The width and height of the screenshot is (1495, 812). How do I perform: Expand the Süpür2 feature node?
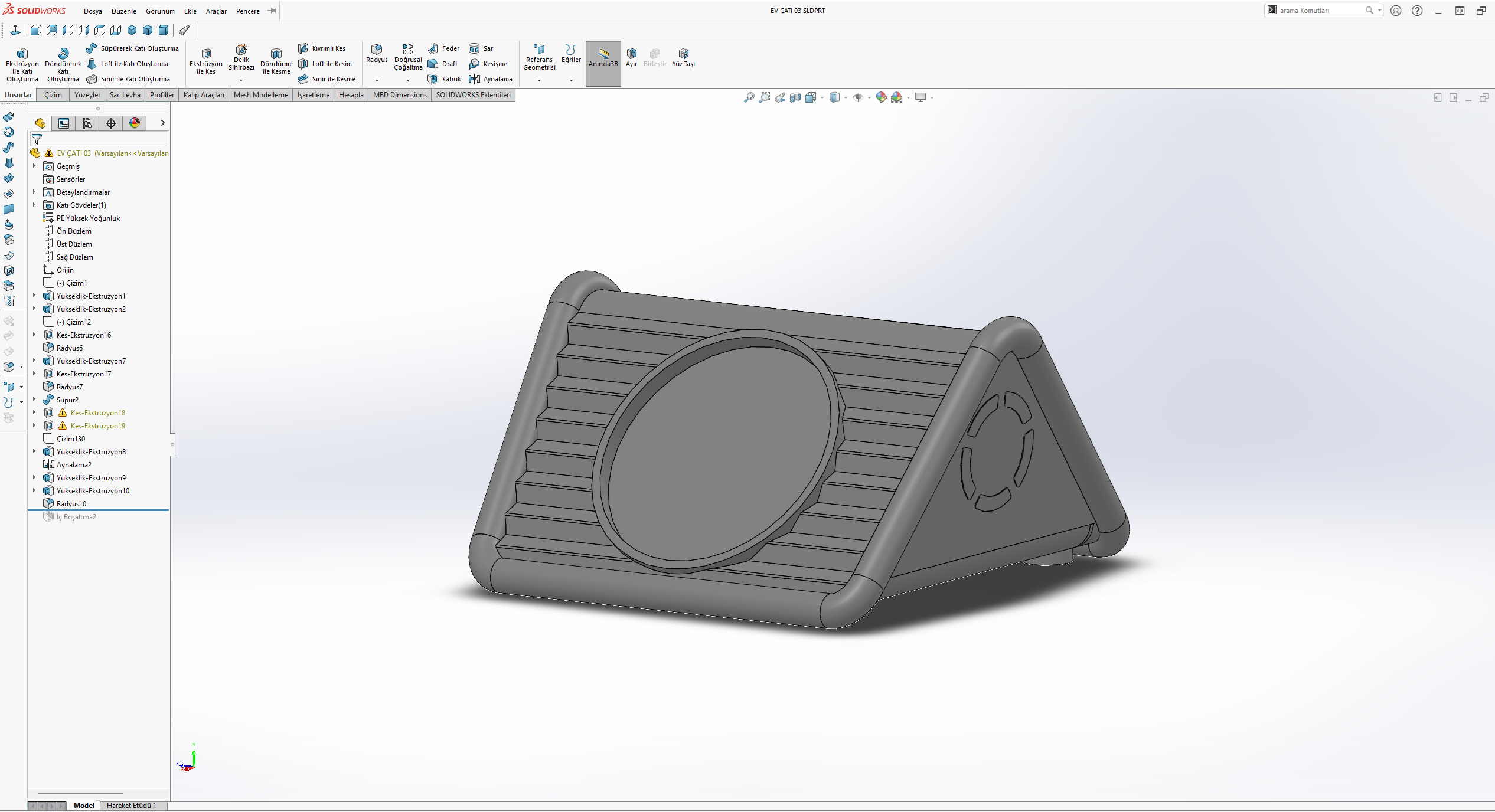34,400
